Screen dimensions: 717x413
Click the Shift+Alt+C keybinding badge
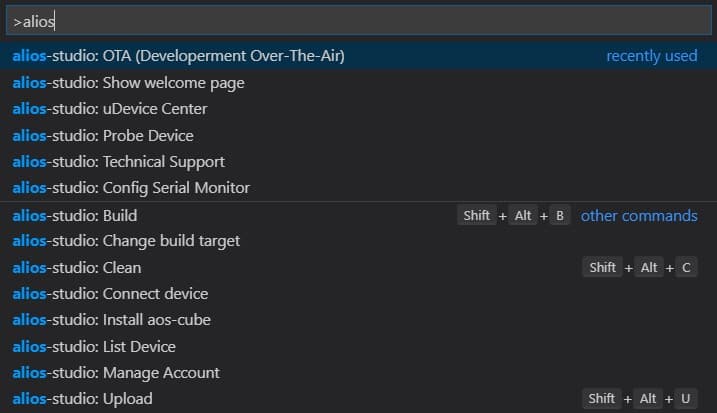coord(640,267)
